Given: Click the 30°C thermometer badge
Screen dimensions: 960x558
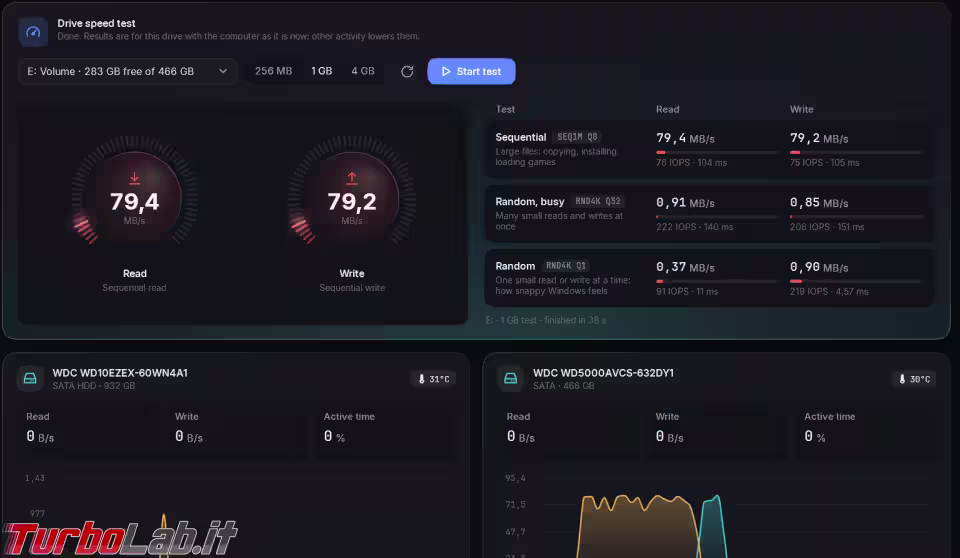Looking at the screenshot, I should 914,379.
